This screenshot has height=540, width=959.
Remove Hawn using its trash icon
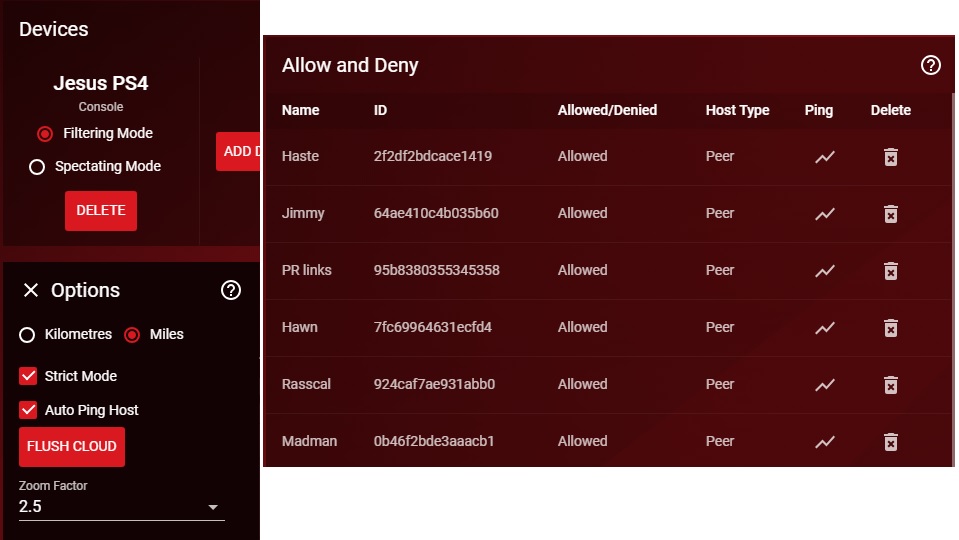pyautogui.click(x=890, y=328)
